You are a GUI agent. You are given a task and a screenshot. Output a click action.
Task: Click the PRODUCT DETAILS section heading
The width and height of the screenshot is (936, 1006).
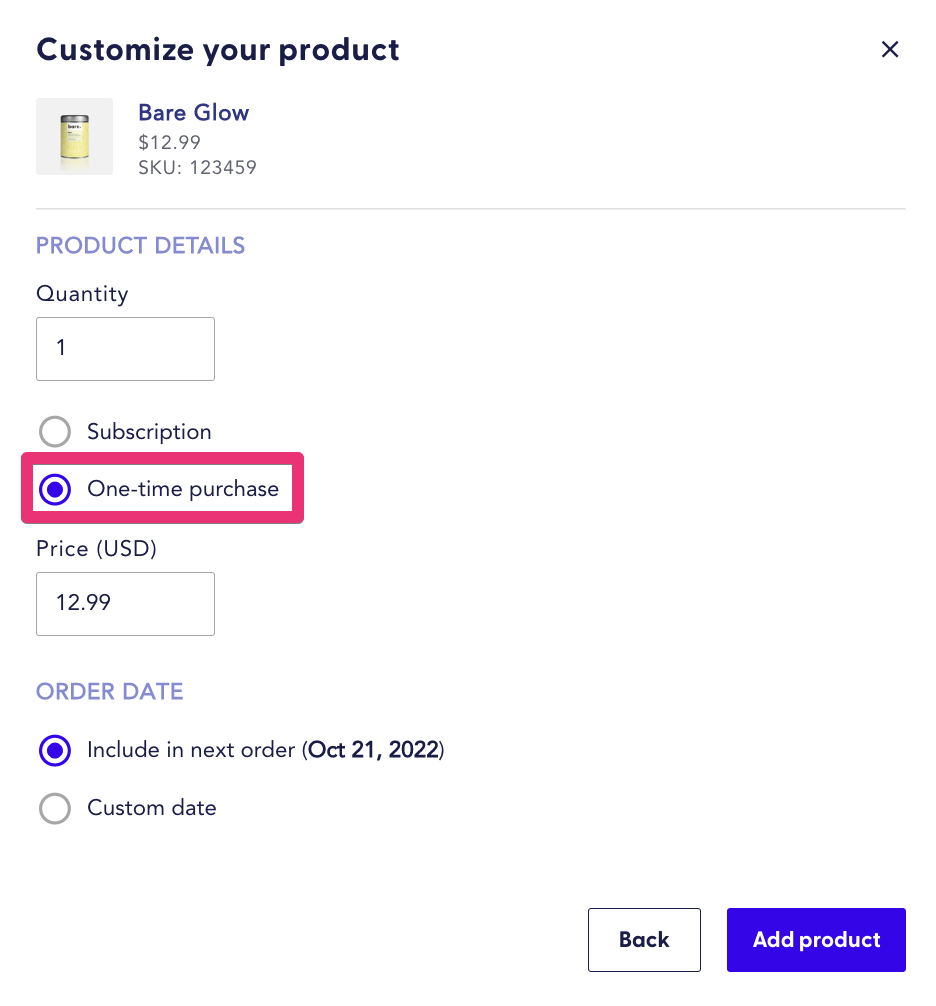(140, 245)
